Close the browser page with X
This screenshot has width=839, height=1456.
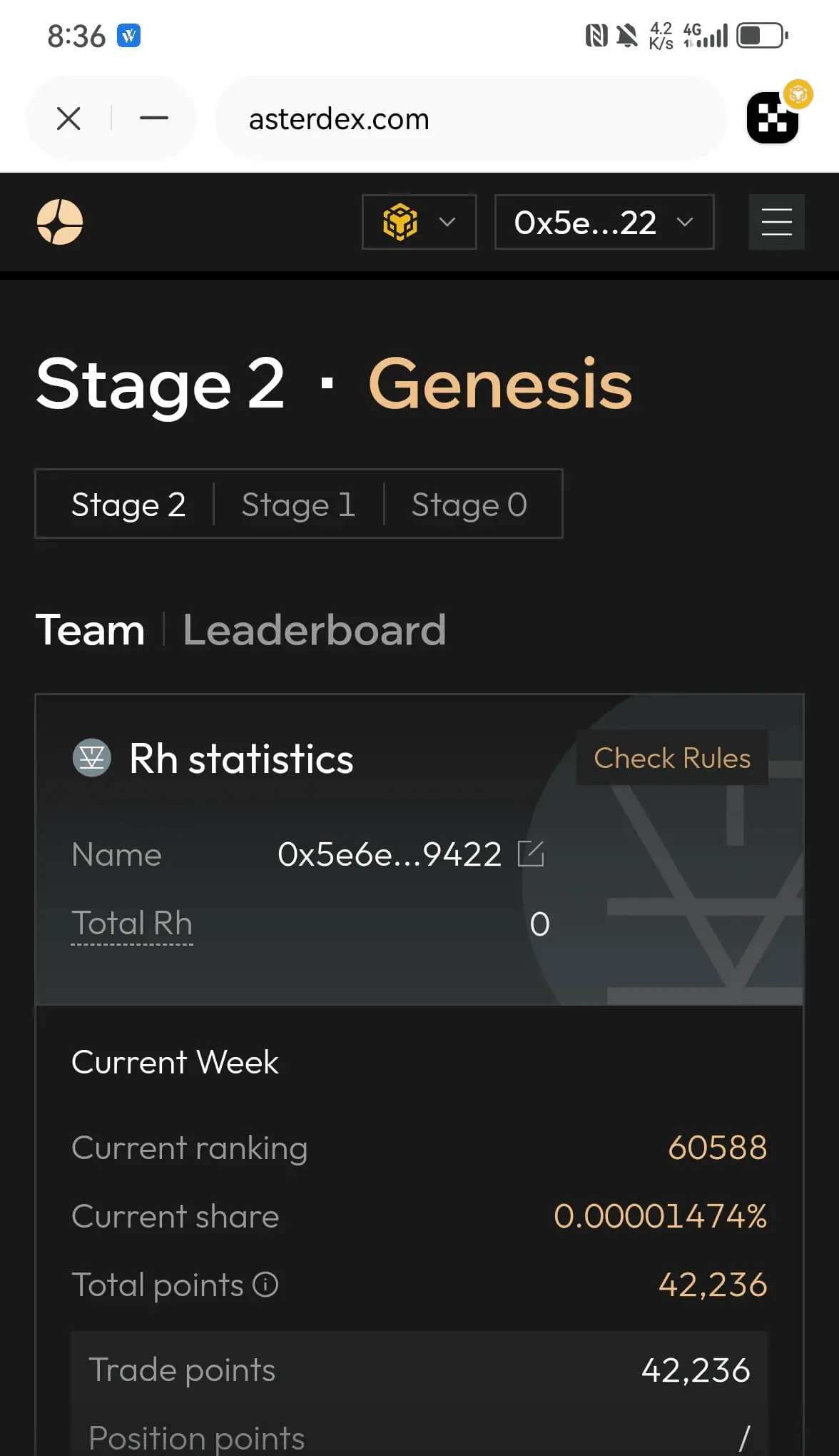point(68,118)
